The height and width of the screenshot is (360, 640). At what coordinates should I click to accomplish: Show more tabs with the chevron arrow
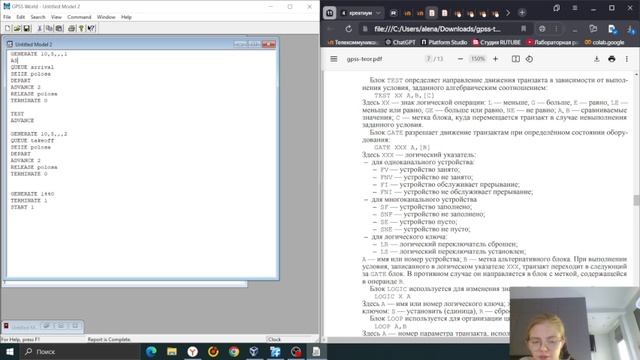click(508, 13)
